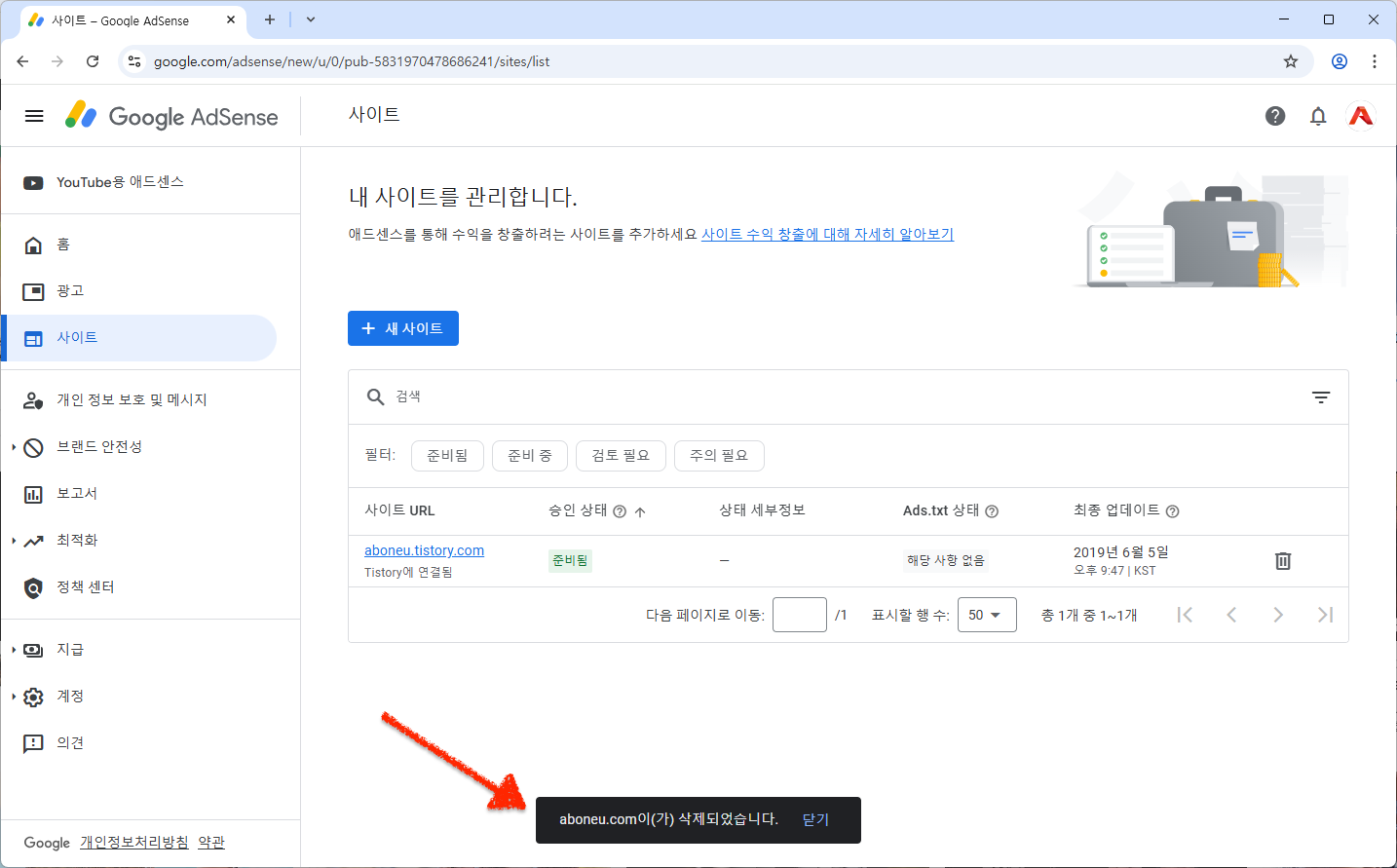Click the account gear icon
The height and width of the screenshot is (868, 1397).
[x=33, y=697]
